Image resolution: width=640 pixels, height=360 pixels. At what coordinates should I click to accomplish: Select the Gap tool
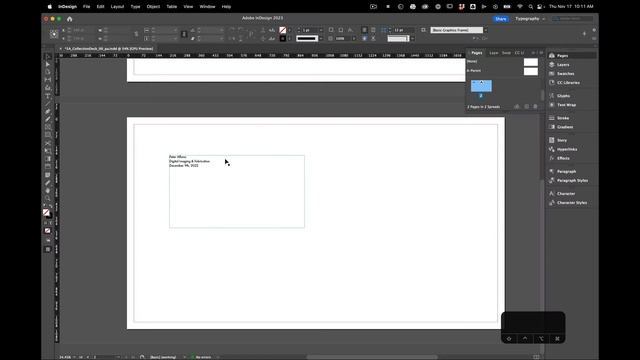point(48,80)
